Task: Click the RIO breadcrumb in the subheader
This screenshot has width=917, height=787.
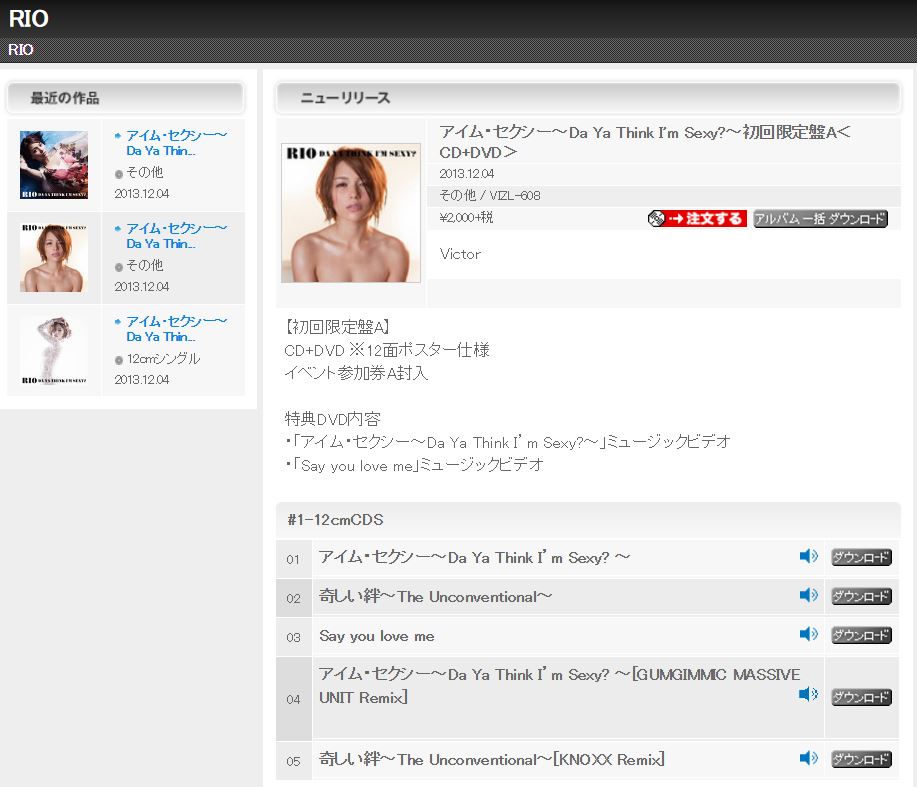Action: click(21, 50)
